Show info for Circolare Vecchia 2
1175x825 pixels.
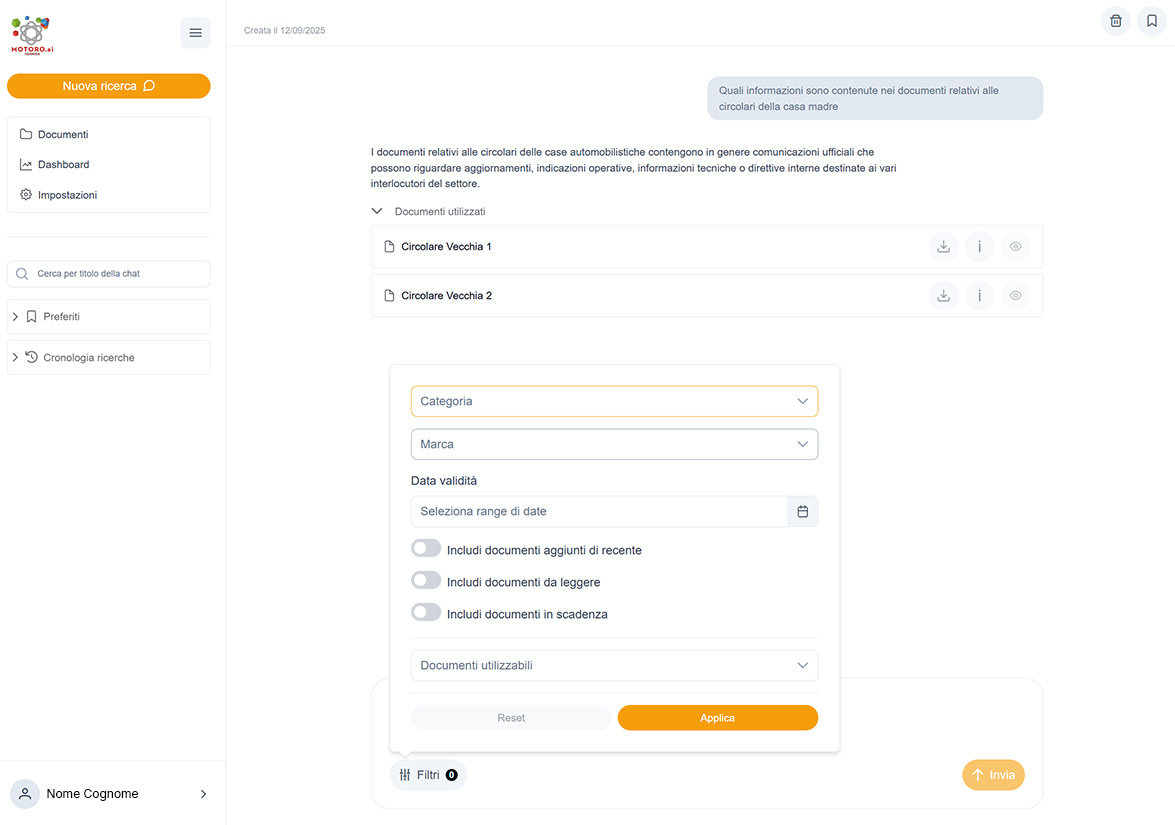click(979, 296)
